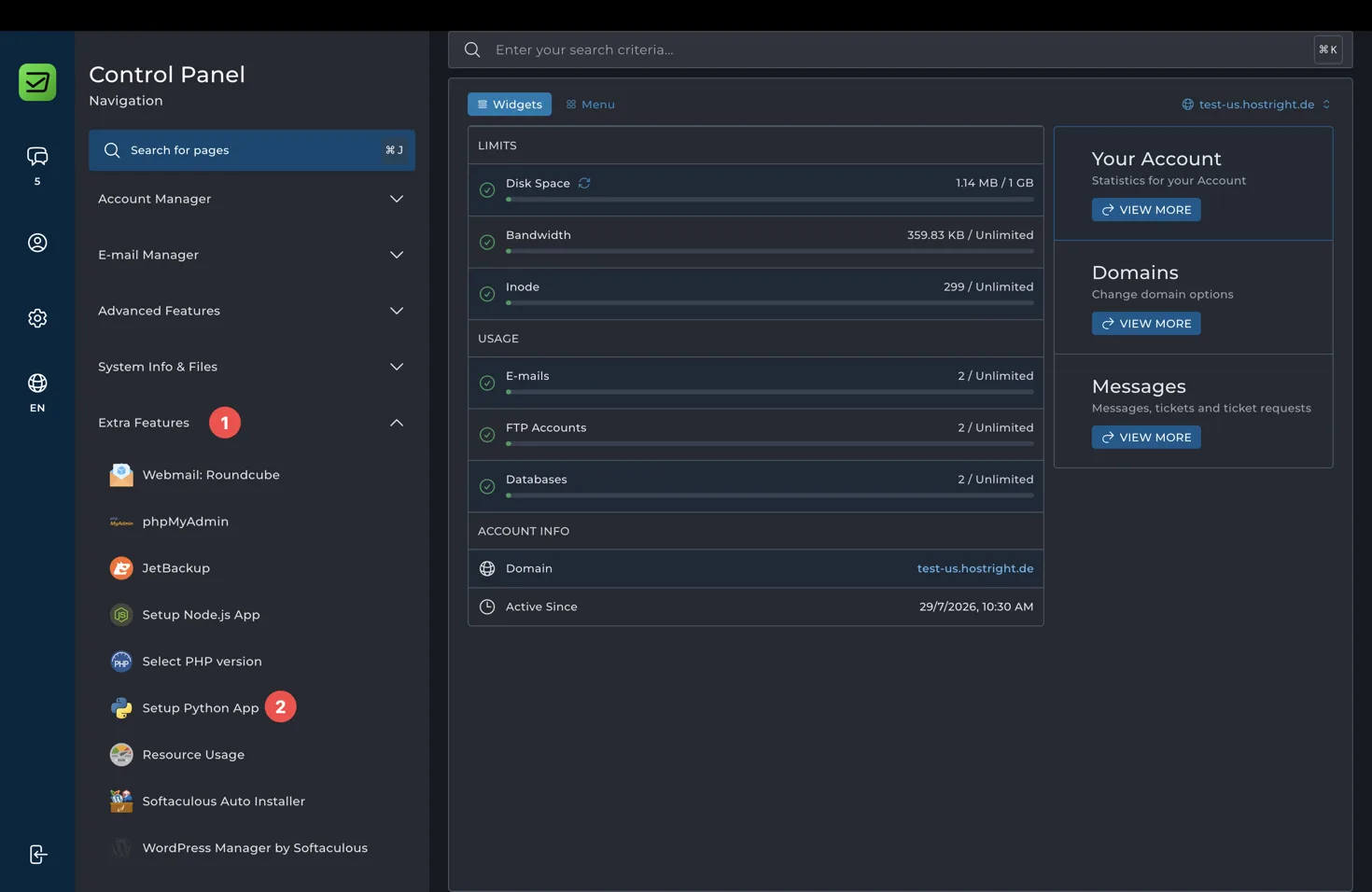Open the messages chat icon with 5
1372x892 pixels.
coord(37,156)
